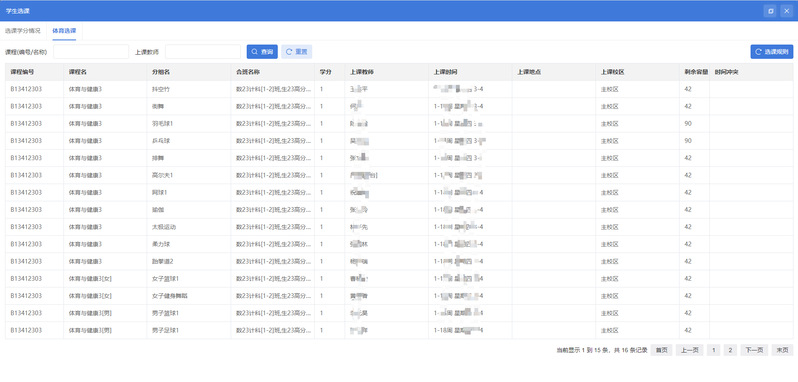This screenshot has height=382, width=798.
Task: Select the 高尔夫1 group row
Action: pyautogui.click(x=399, y=175)
